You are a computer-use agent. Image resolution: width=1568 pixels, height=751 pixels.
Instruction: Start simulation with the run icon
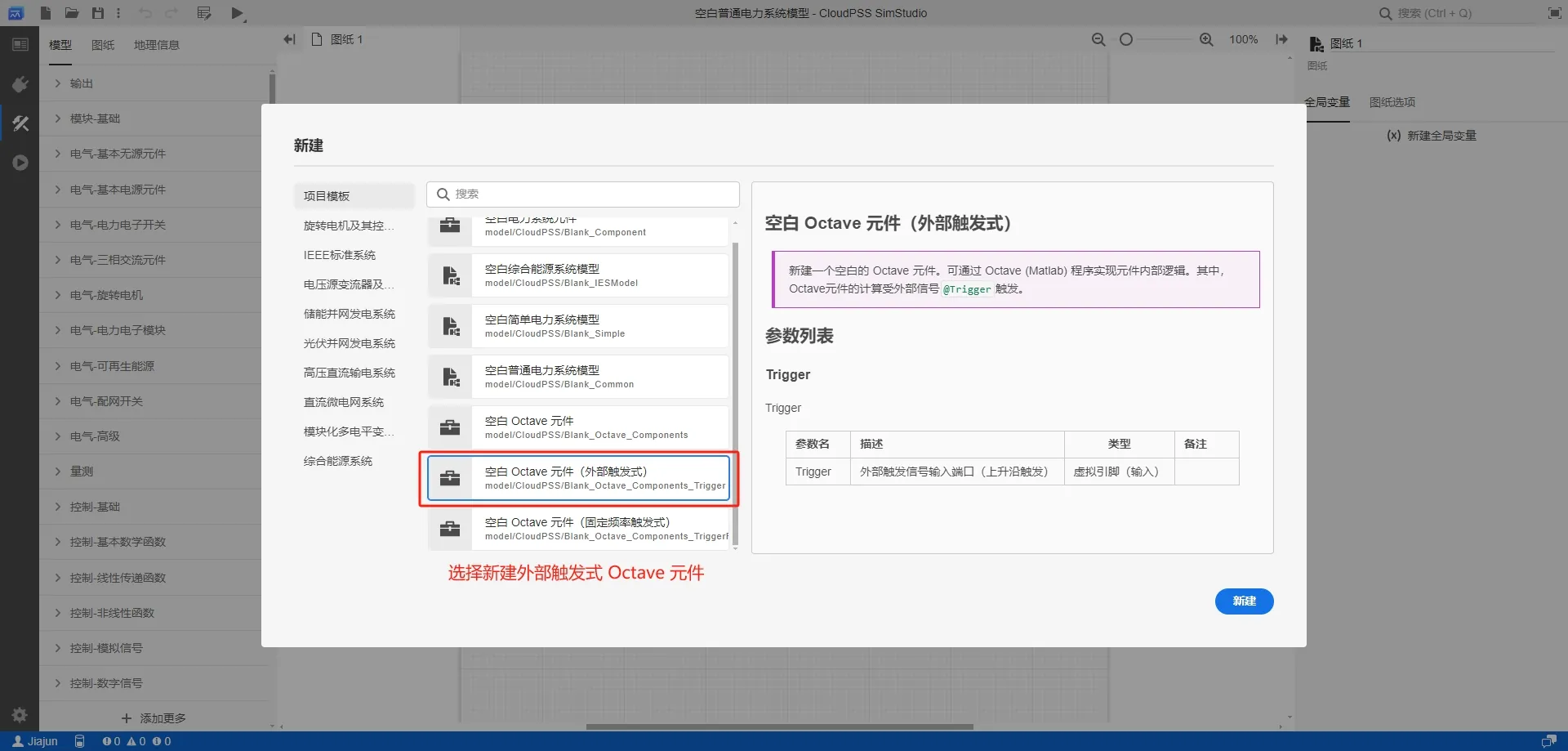click(238, 12)
